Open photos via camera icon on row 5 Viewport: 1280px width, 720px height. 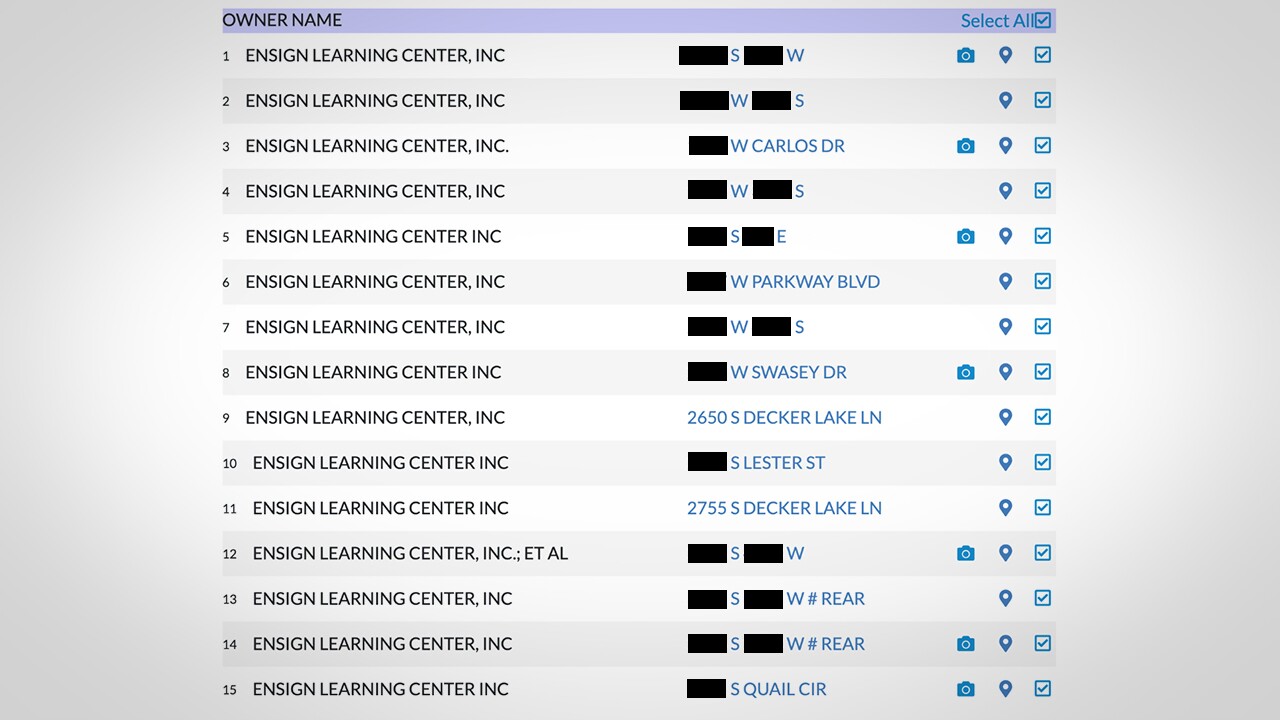965,236
